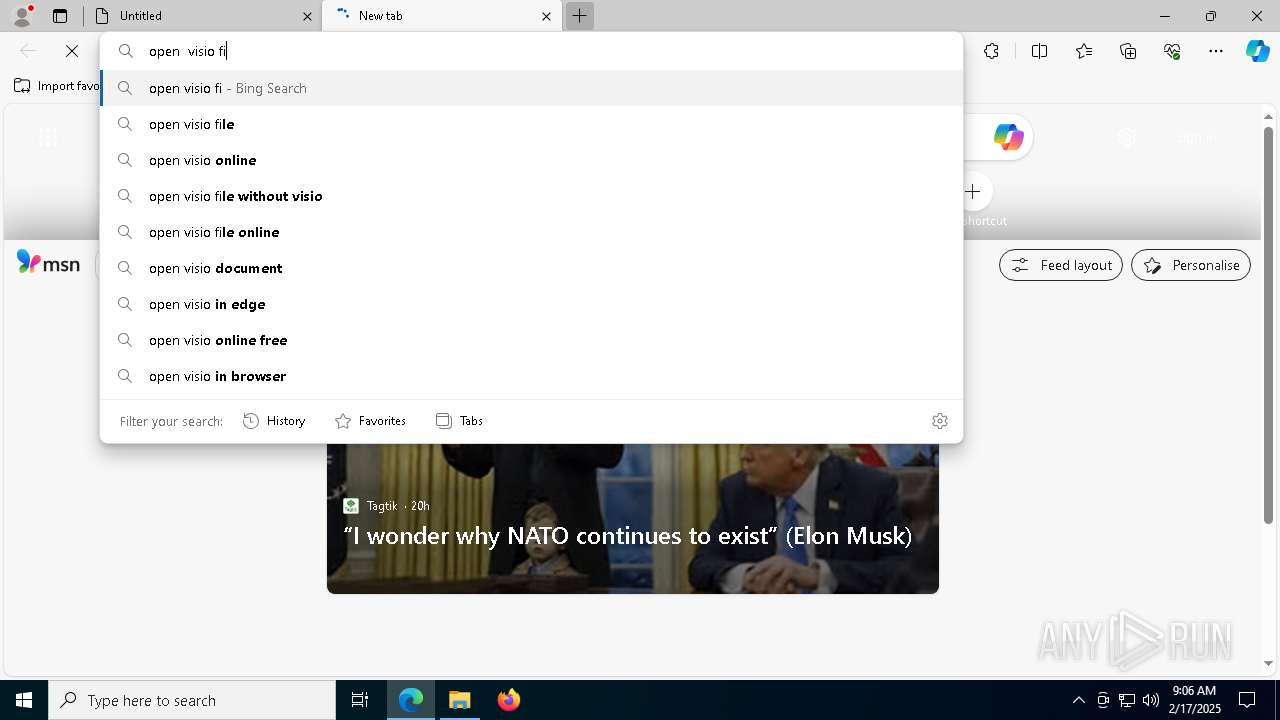The height and width of the screenshot is (720, 1280).
Task: Open the Windows Start menu
Action: tap(24, 700)
